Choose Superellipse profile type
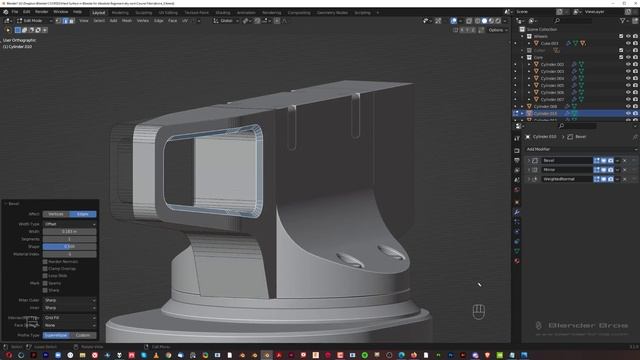This screenshot has width=640, height=360. (x=56, y=335)
